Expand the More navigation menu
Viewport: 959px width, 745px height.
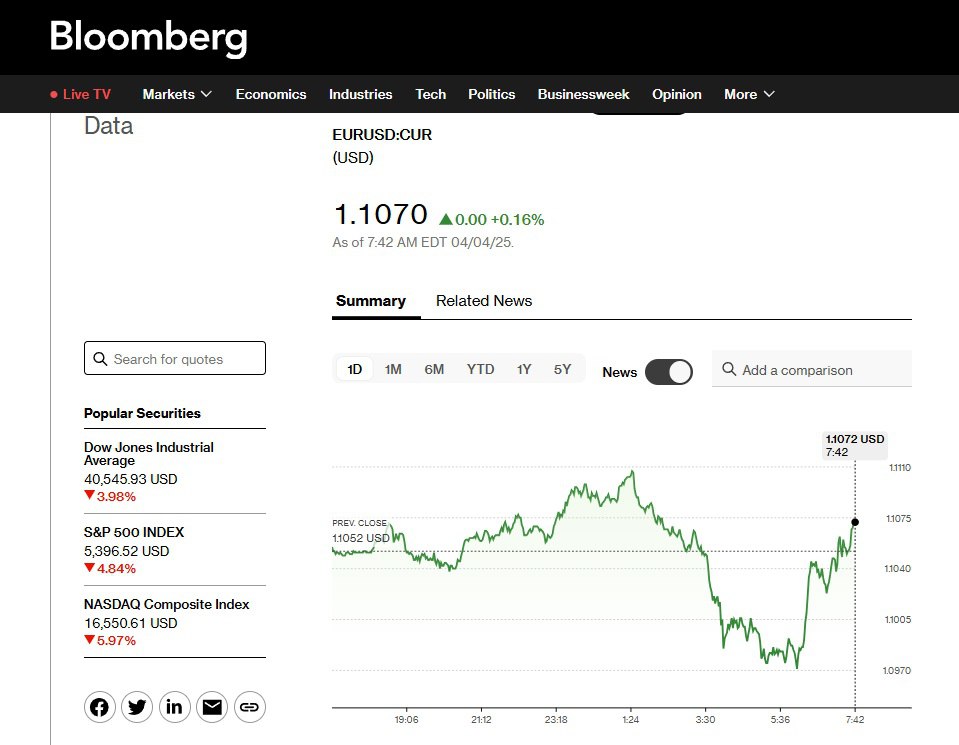[x=749, y=94]
